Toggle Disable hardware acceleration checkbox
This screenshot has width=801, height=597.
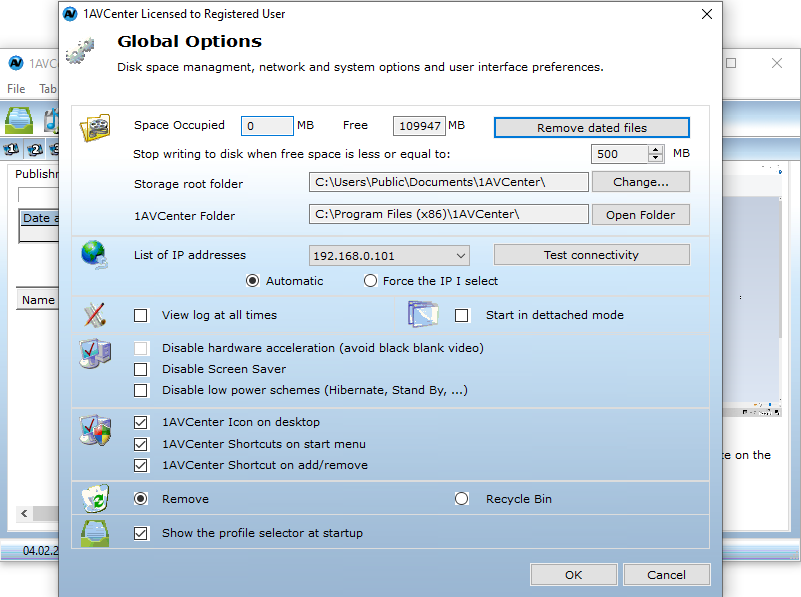coord(140,348)
